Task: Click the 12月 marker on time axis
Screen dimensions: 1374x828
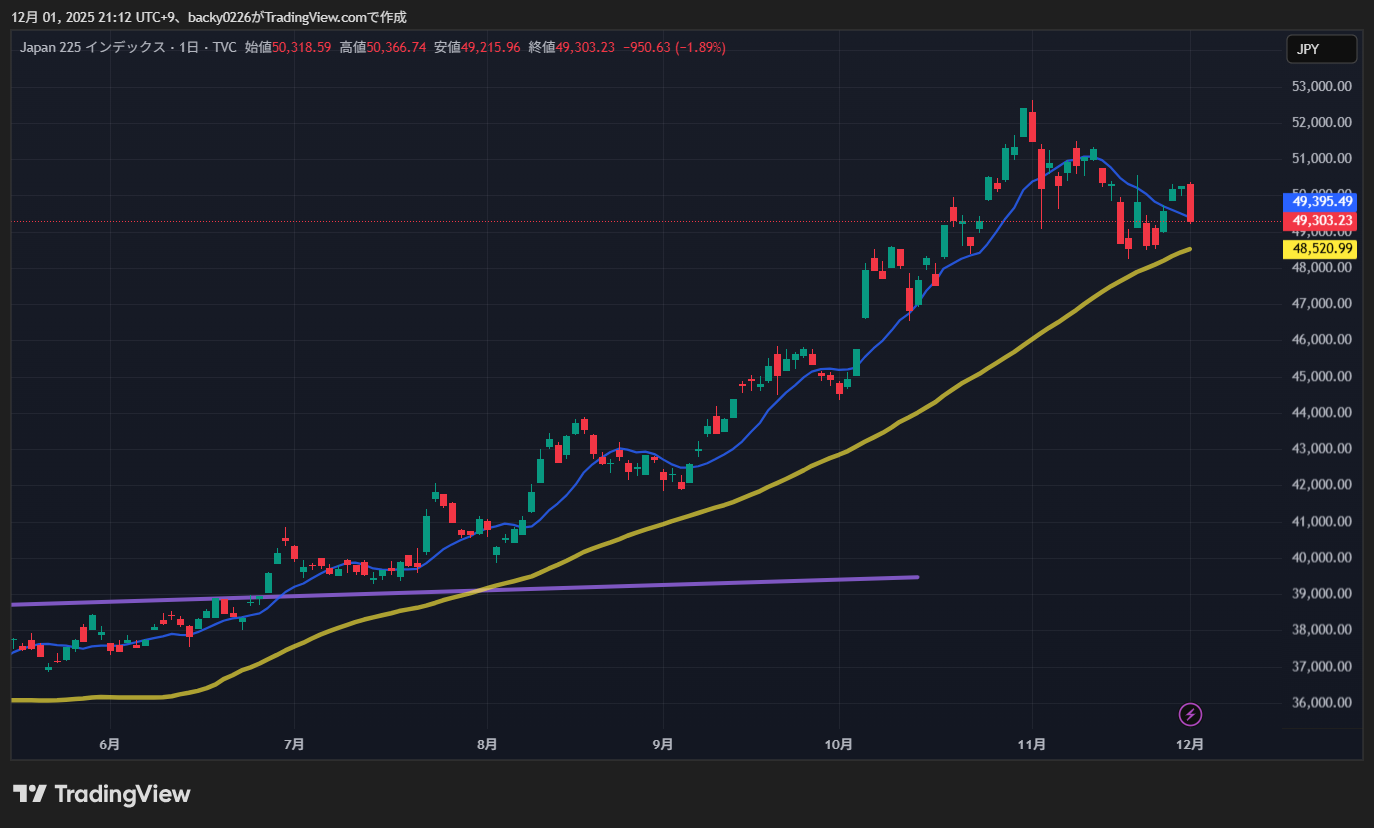Action: pyautogui.click(x=1190, y=744)
